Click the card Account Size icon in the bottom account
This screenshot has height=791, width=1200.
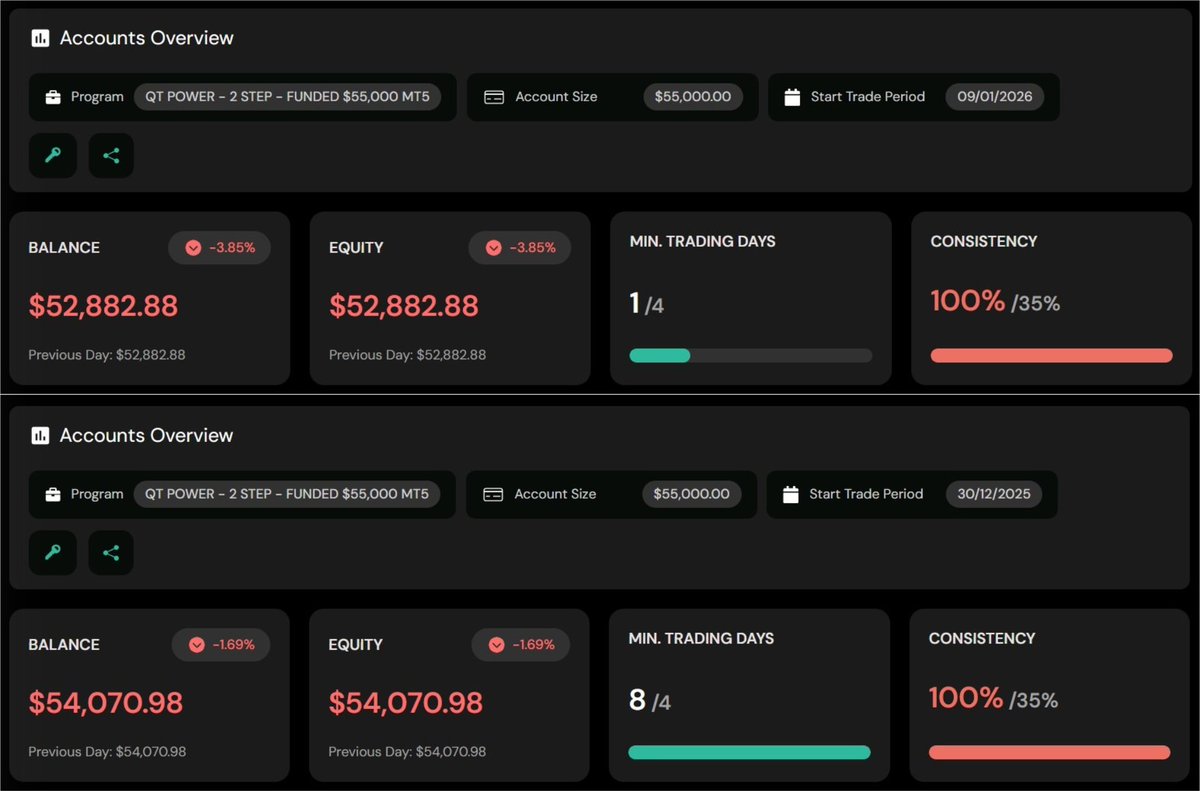(x=492, y=494)
